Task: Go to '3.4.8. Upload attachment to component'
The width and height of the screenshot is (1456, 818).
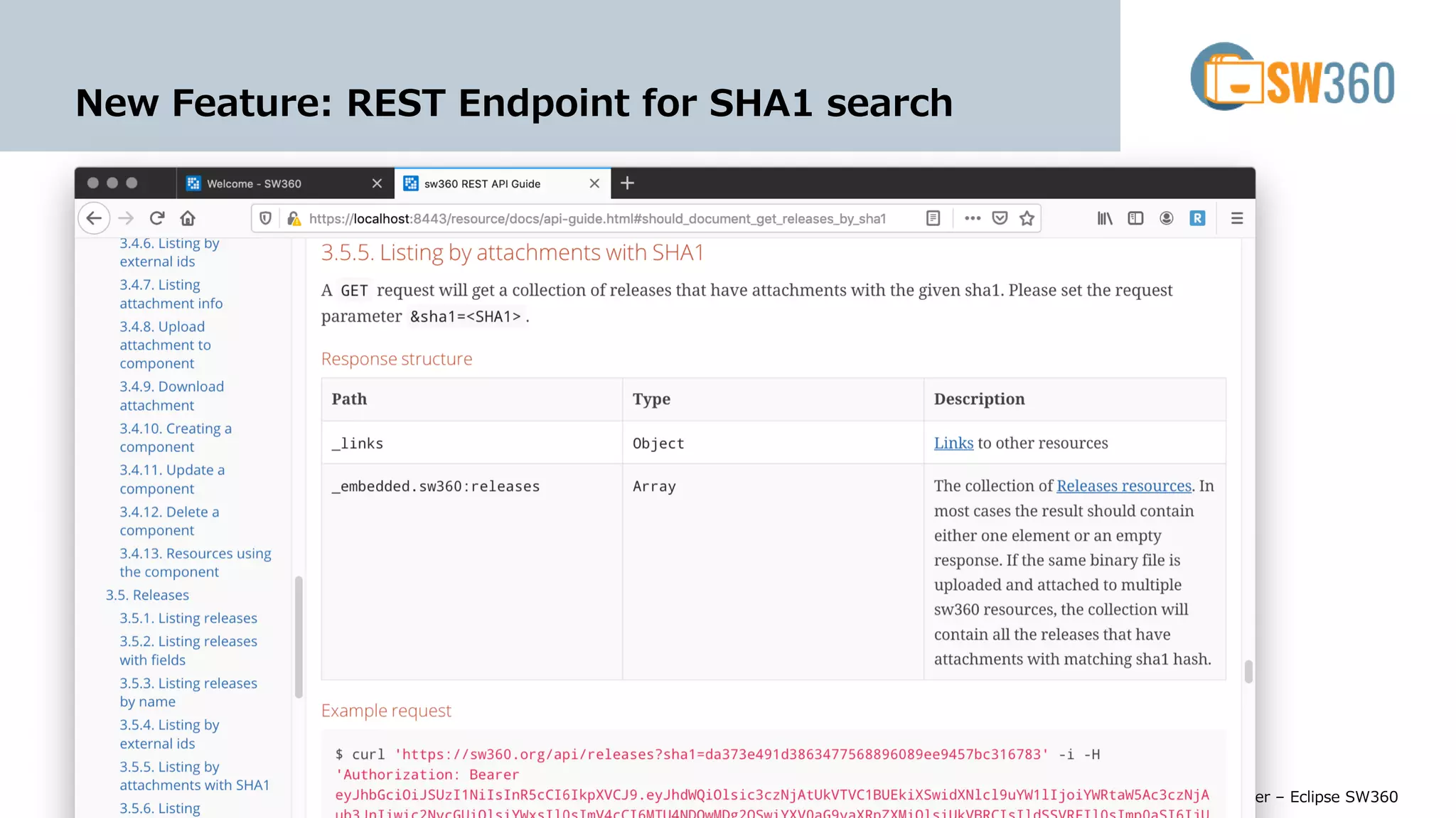Action: click(165, 345)
